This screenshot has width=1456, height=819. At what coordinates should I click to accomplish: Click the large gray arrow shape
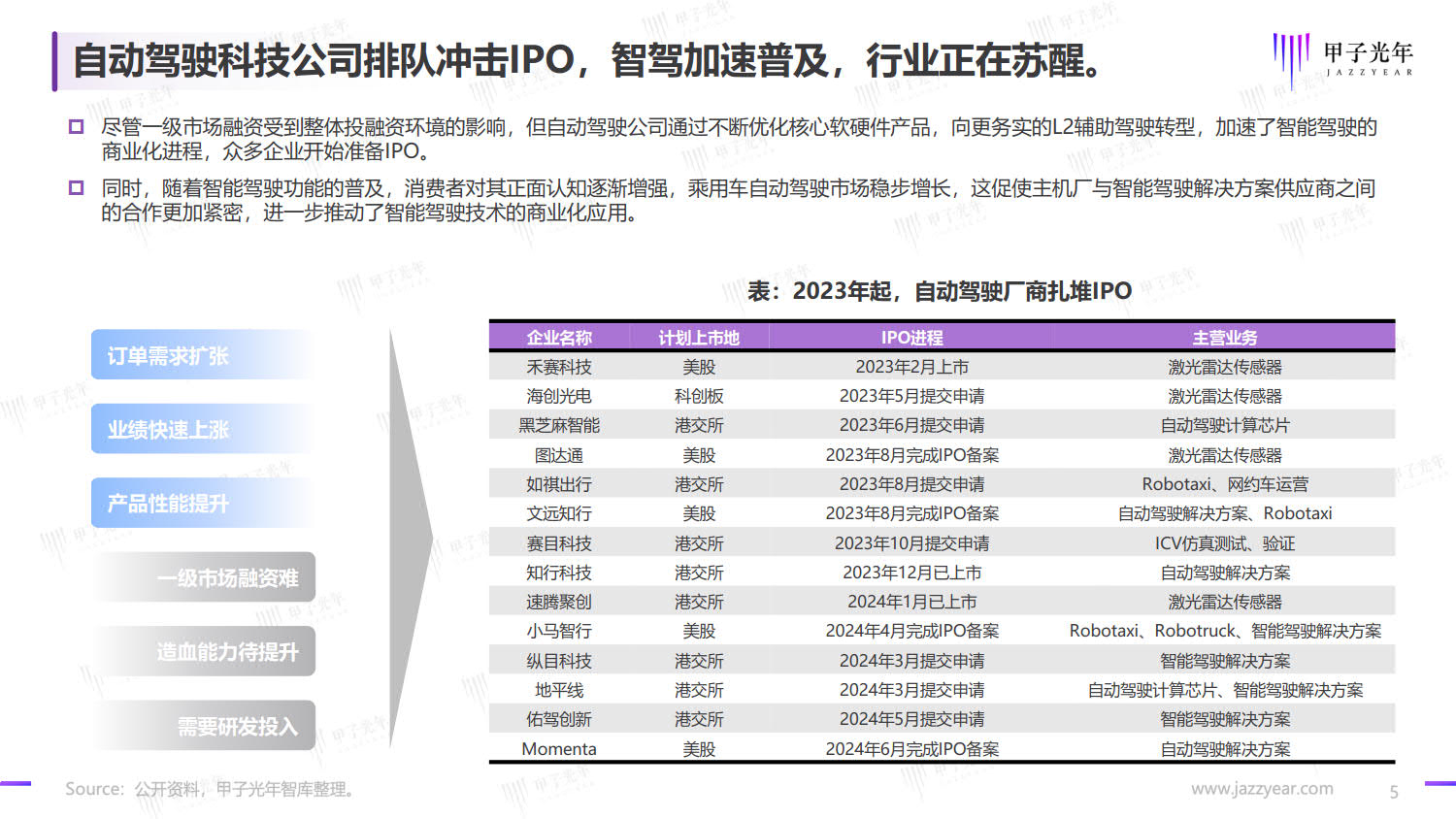[411, 540]
